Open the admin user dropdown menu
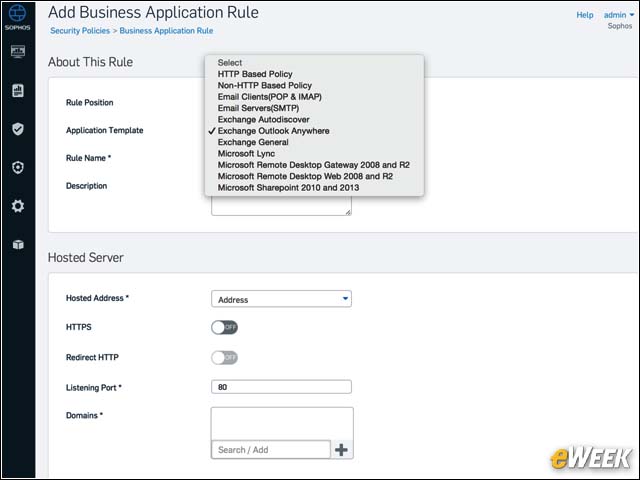Screen dimensions: 640x480 (619, 15)
